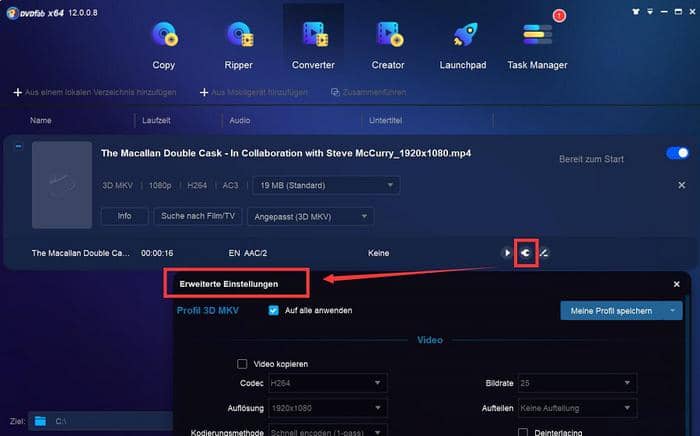Close the Erweiterte Einstellungen panel
Screen dimensions: 700x436
pos(676,284)
